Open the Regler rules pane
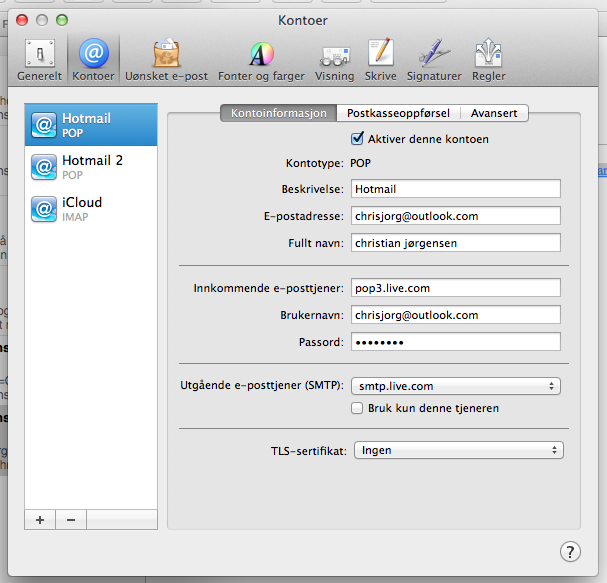This screenshot has height=583, width=607. point(489,60)
